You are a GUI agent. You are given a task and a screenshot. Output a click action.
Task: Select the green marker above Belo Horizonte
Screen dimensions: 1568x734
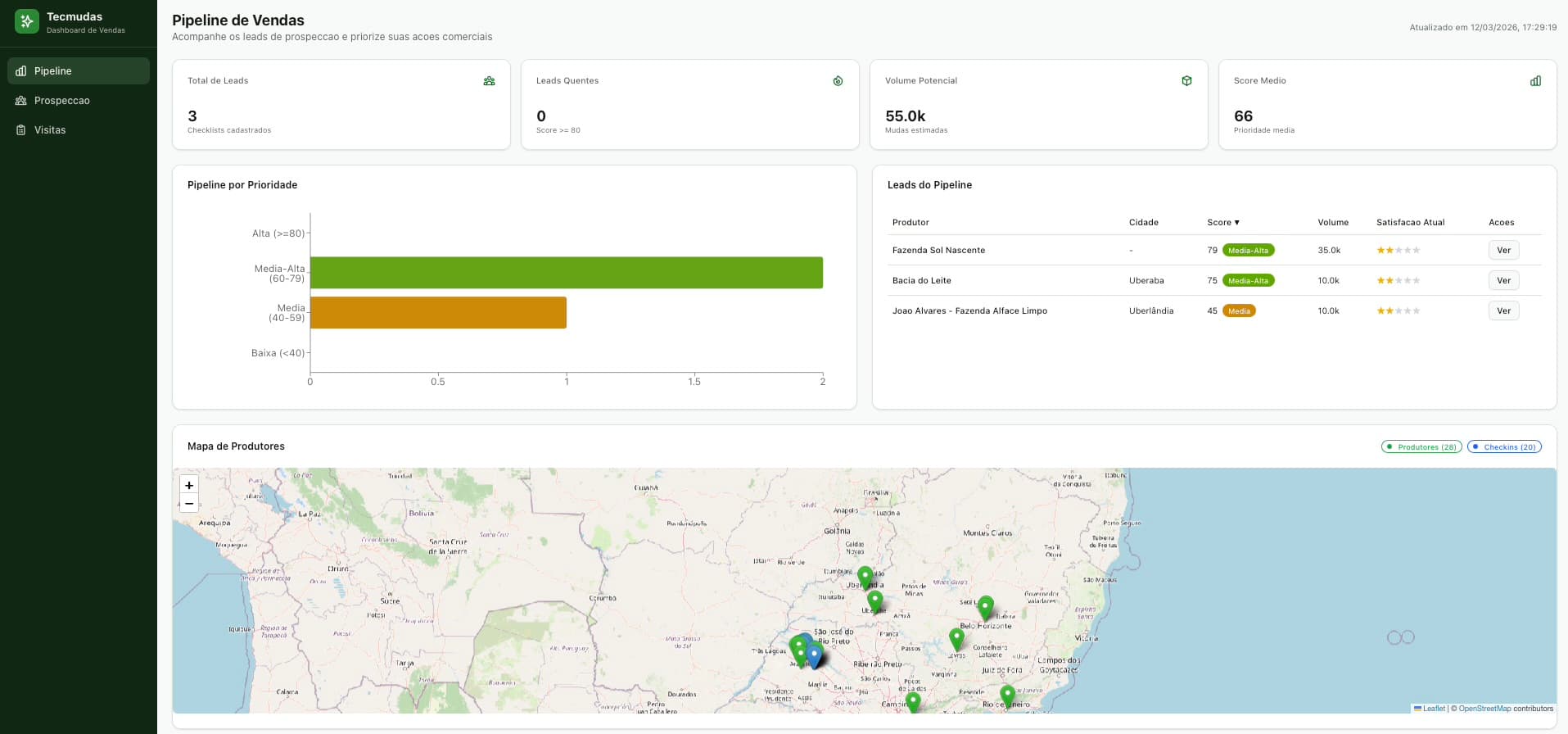pos(986,607)
